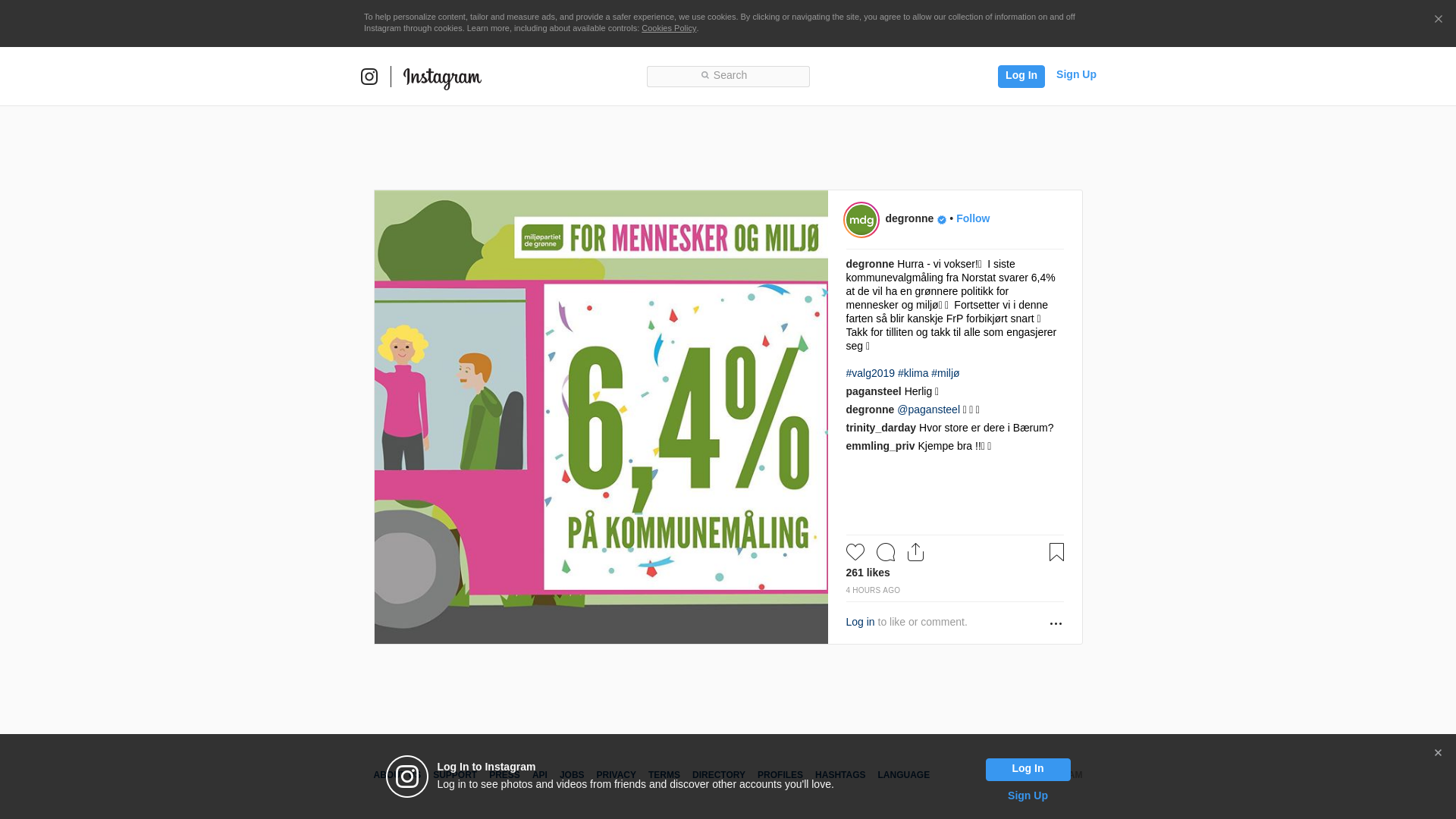Follow the degronne account

[x=972, y=218]
